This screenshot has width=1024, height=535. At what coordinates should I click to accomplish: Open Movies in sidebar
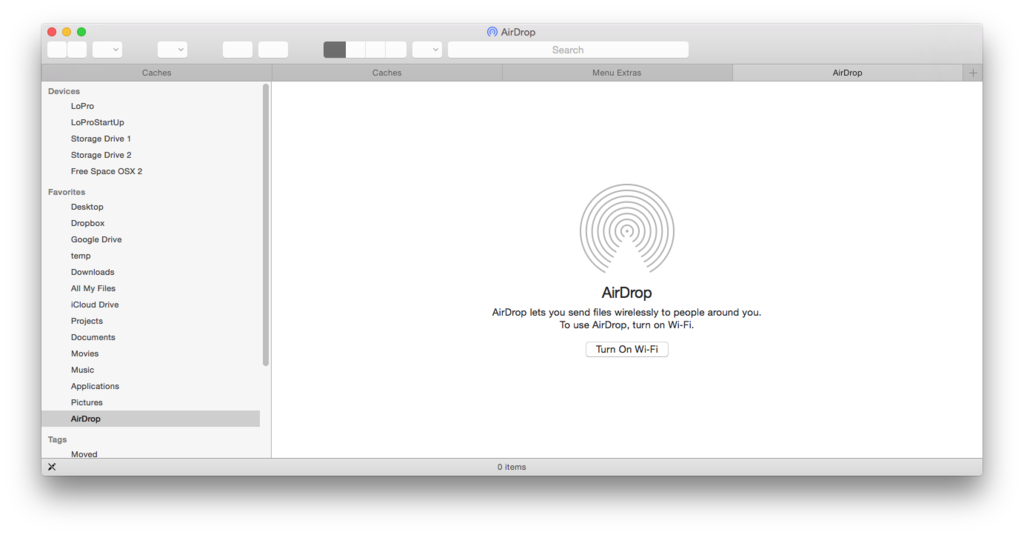pos(84,353)
